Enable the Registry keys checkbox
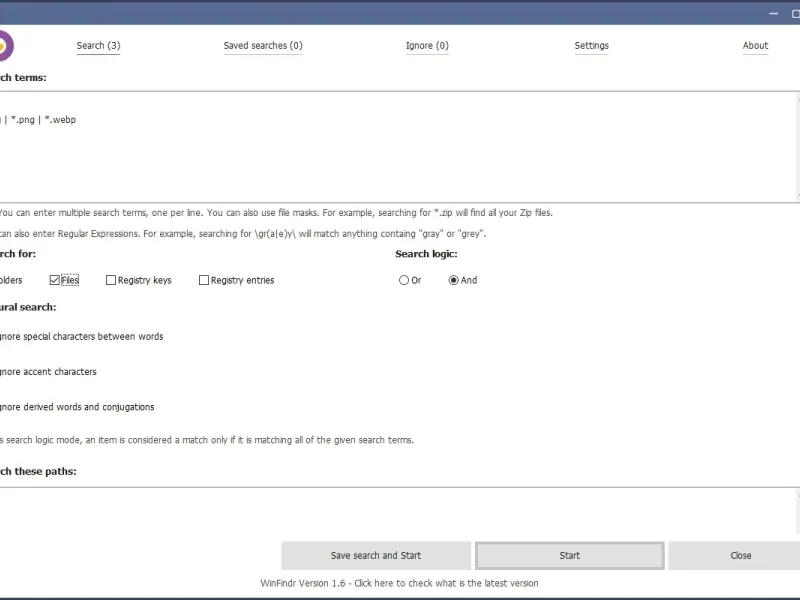This screenshot has height=600, width=800. (x=111, y=280)
